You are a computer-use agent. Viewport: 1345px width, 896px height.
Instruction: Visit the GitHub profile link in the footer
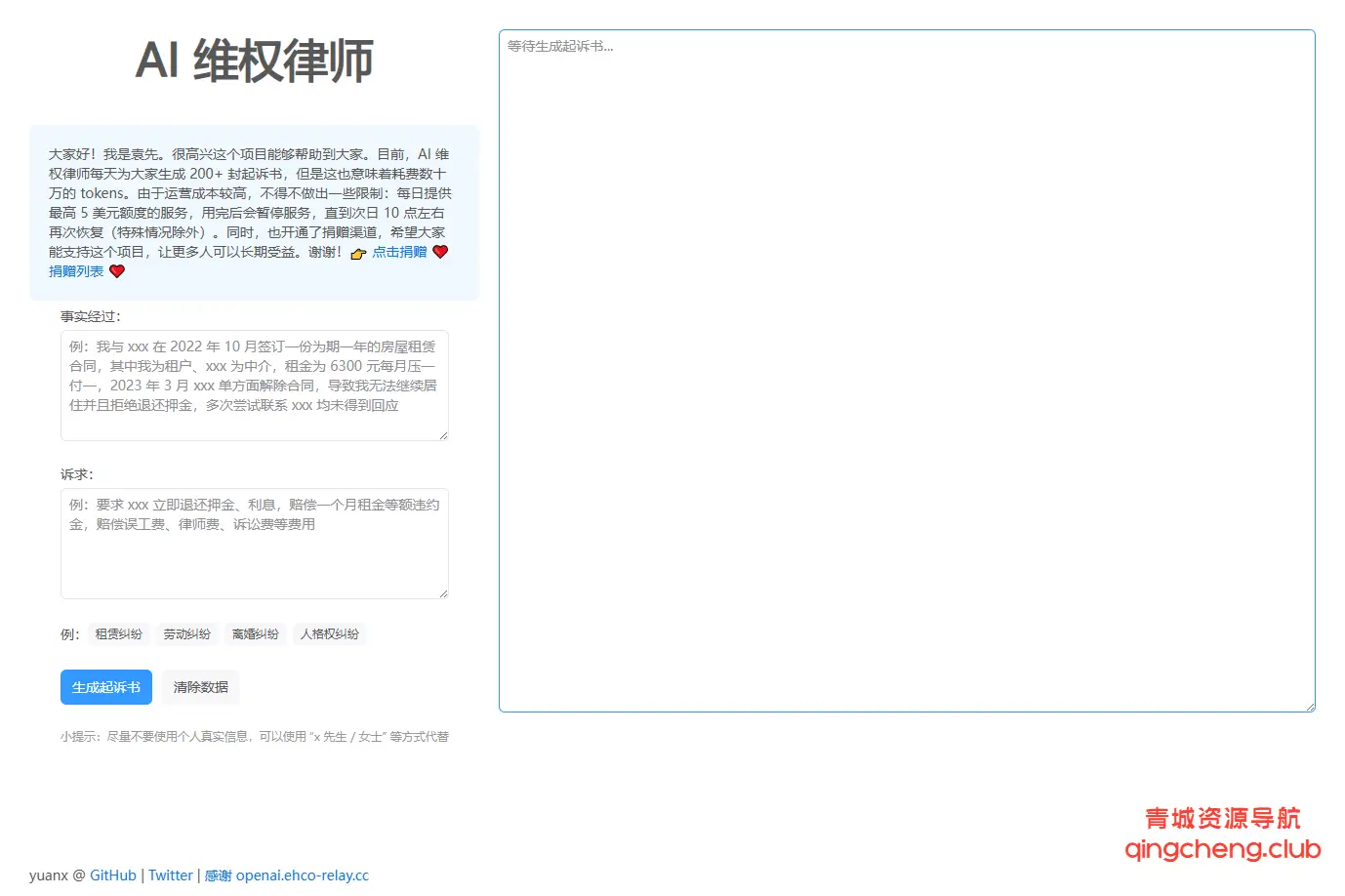112,875
